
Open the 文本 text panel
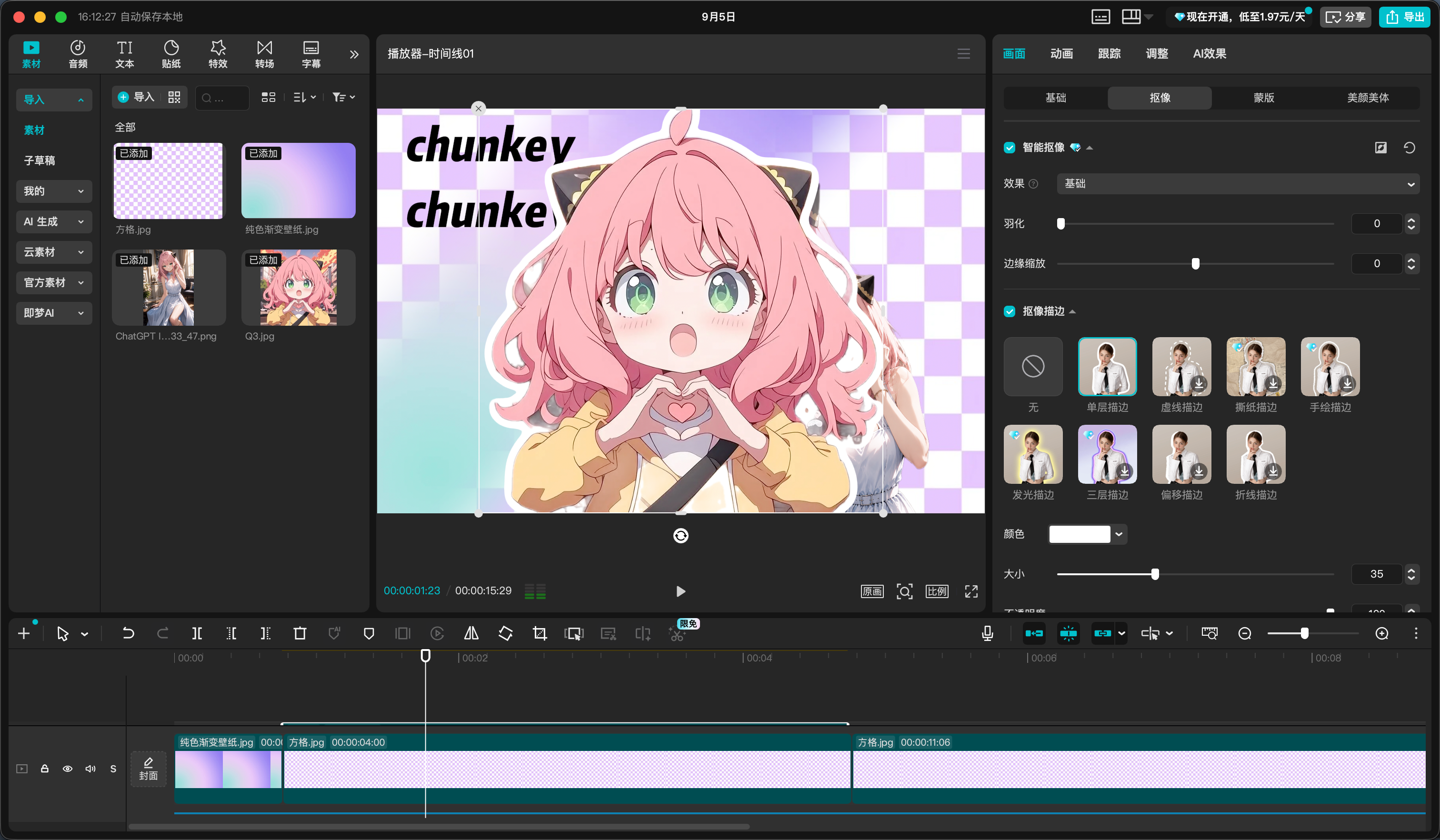tap(125, 54)
